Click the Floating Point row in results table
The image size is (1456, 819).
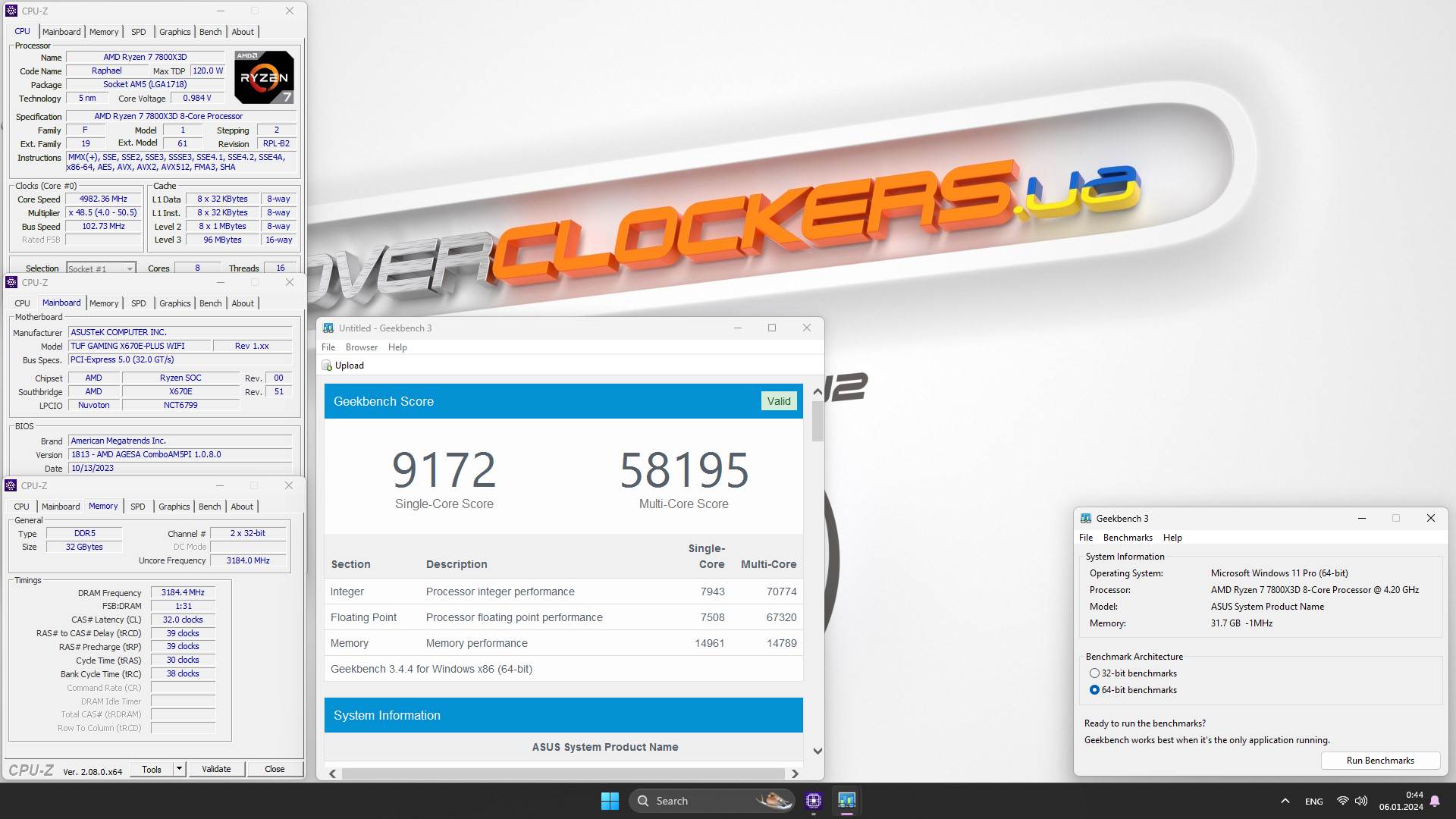tap(563, 617)
